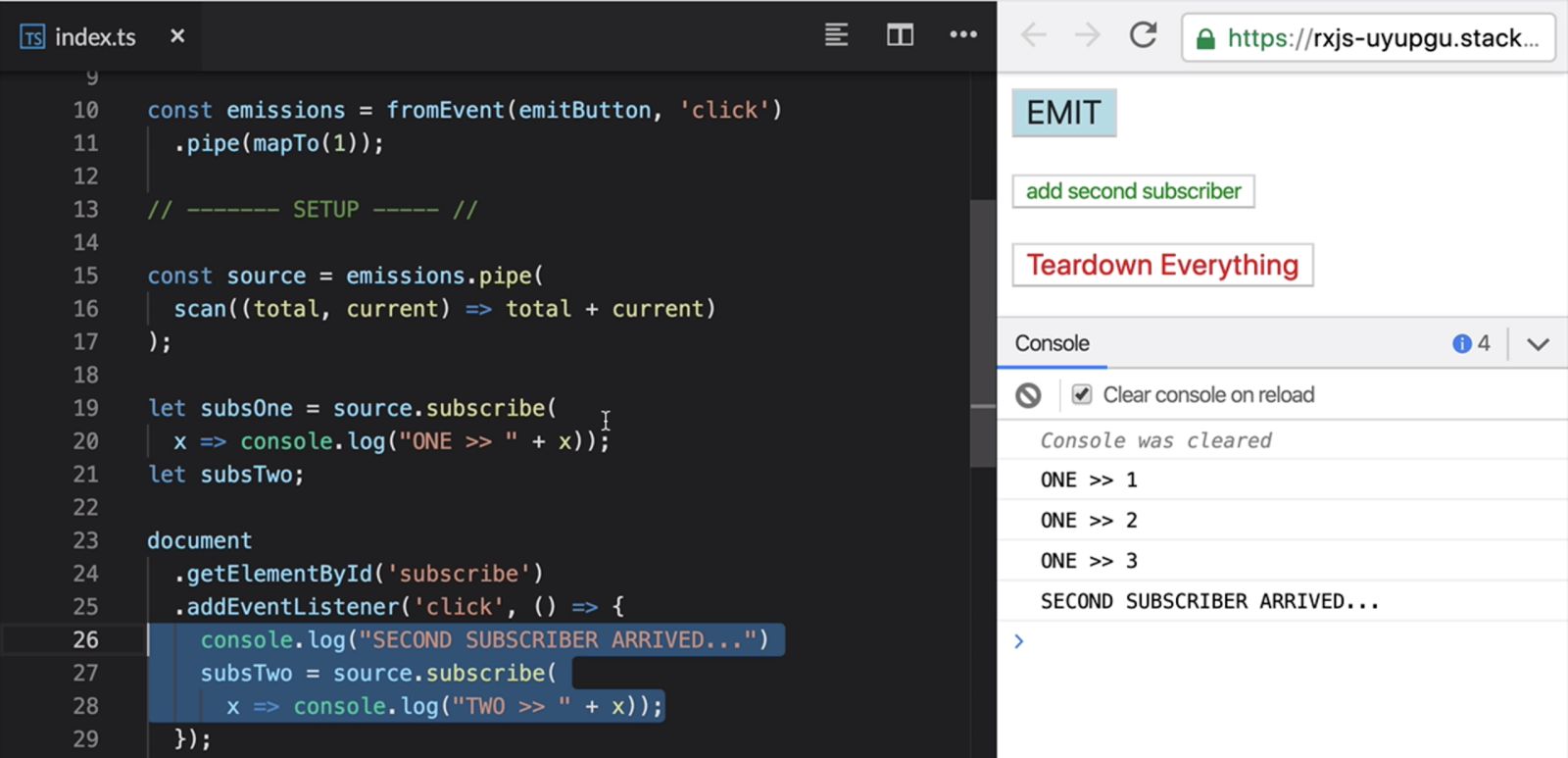
Task: Select the index.ts tab
Action: pos(102,36)
